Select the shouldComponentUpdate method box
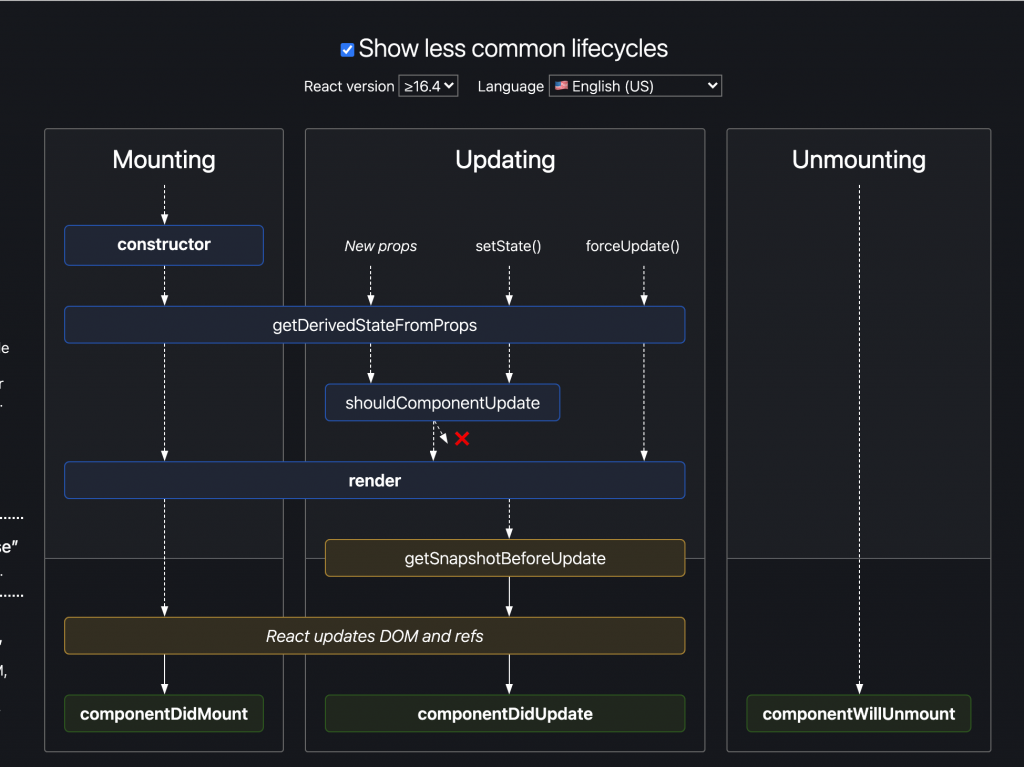The width and height of the screenshot is (1024, 767). [442, 403]
